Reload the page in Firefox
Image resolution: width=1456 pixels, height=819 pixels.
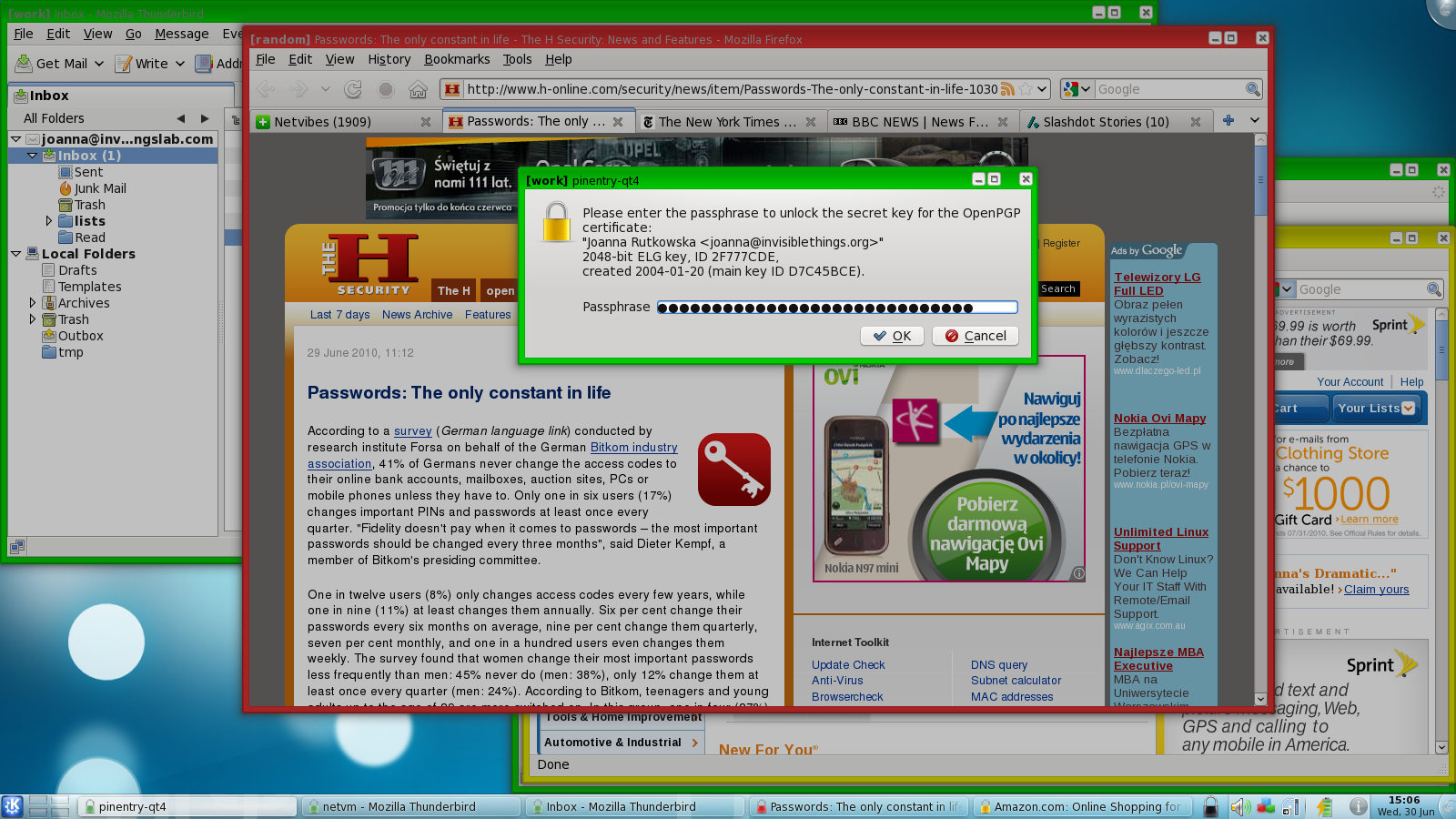tap(353, 89)
